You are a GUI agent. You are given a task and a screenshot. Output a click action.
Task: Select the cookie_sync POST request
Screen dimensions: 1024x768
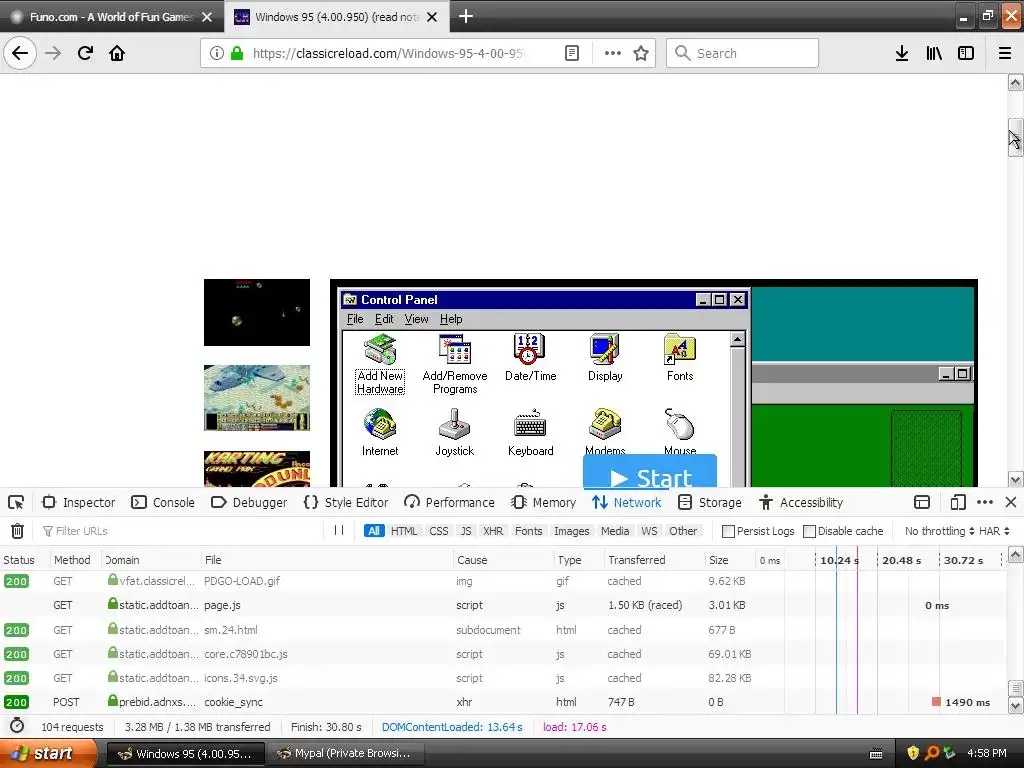[x=503, y=702]
